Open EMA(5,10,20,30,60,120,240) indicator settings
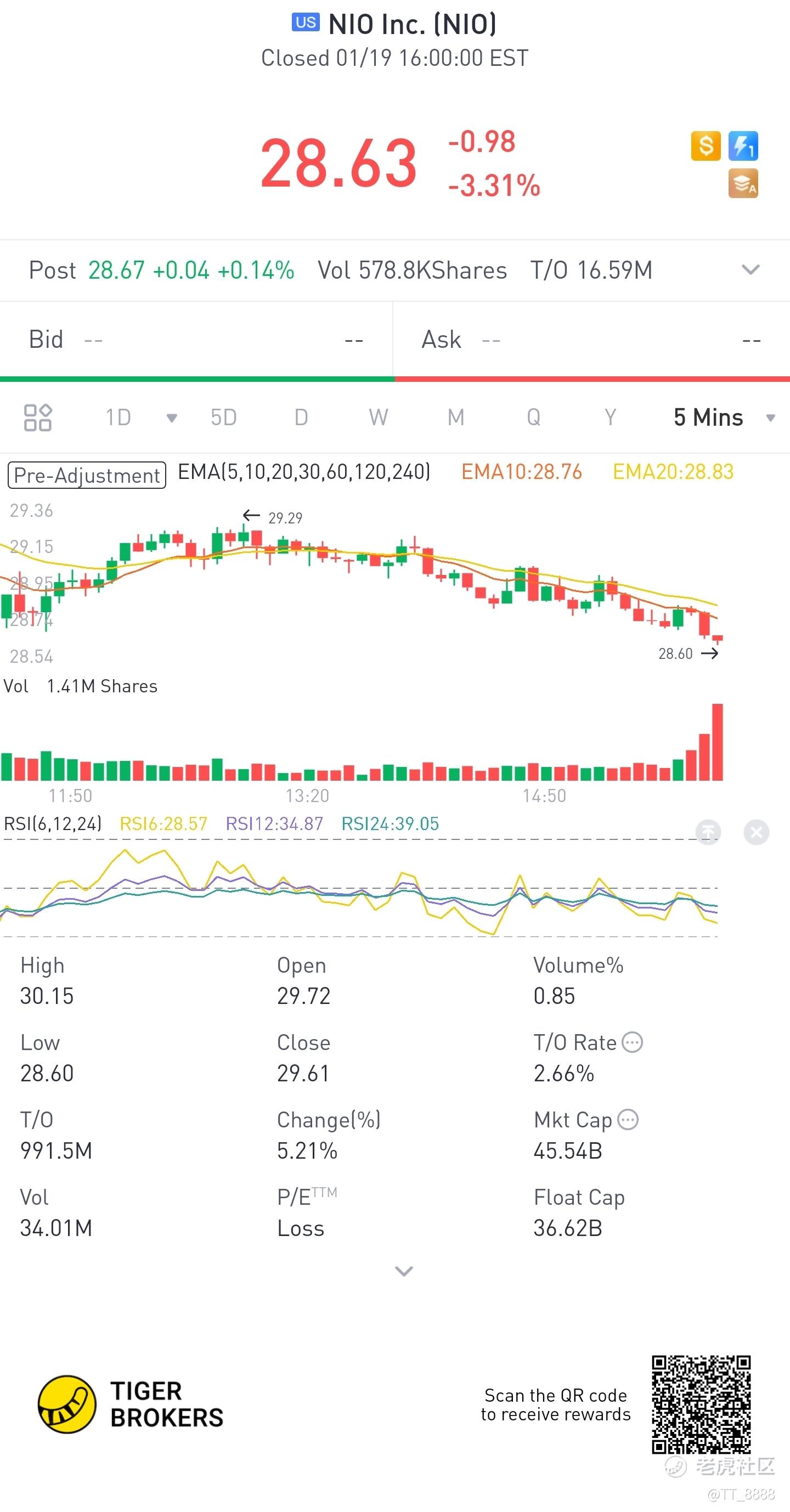Viewport: 790px width, 1512px height. [304, 471]
